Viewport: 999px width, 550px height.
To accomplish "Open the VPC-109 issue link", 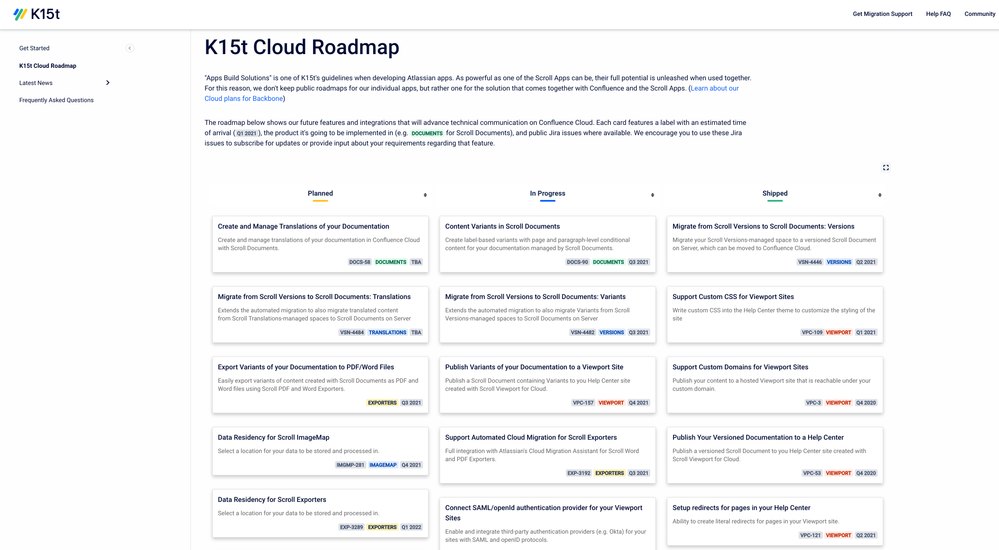I will coord(812,333).
